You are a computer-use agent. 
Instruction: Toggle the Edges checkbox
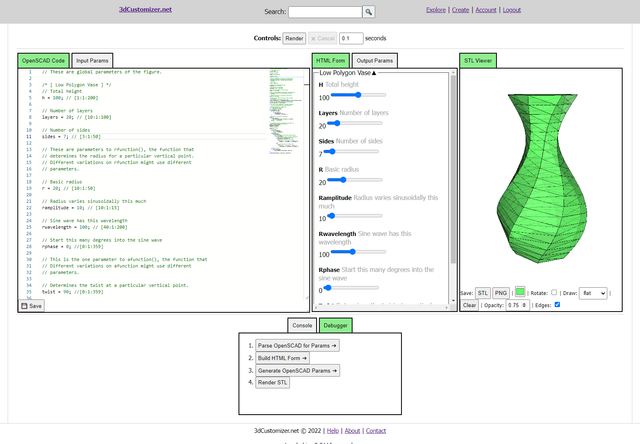tap(557, 304)
